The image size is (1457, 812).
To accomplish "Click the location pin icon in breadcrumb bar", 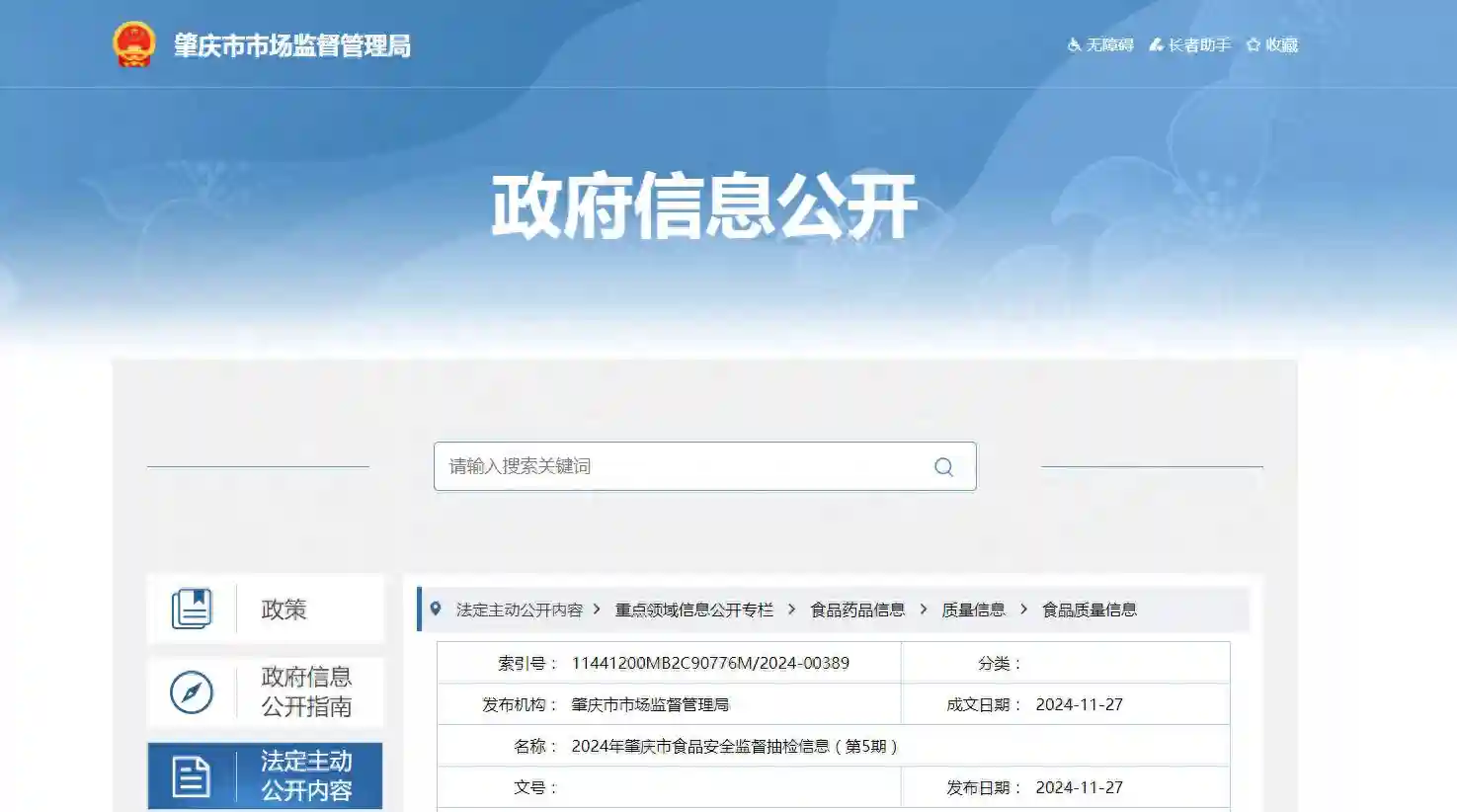I will (438, 609).
